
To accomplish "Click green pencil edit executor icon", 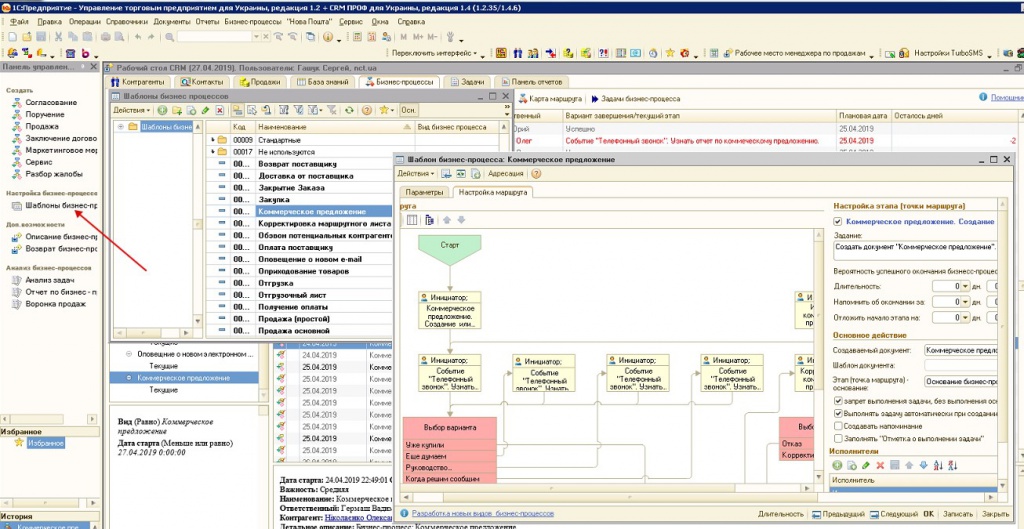I will coord(866,465).
